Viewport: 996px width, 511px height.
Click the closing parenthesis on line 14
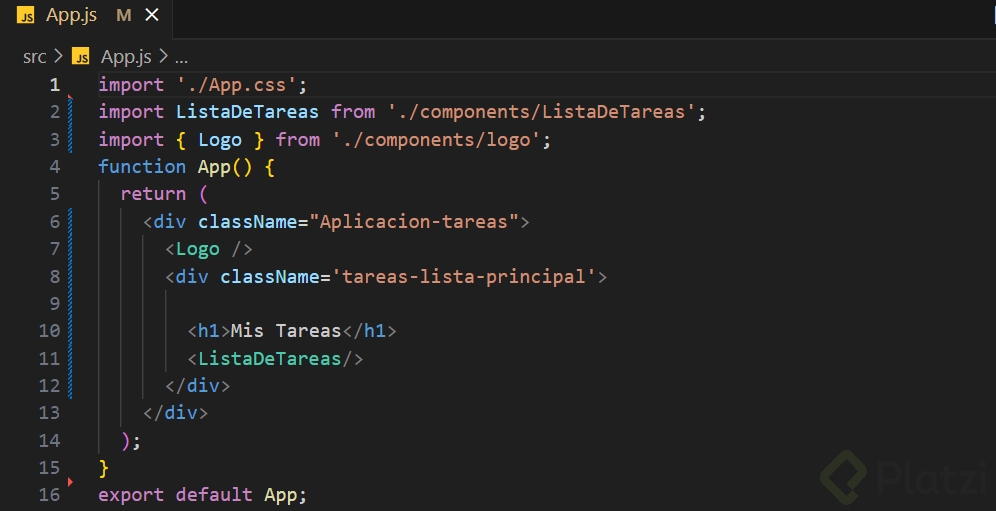click(126, 440)
